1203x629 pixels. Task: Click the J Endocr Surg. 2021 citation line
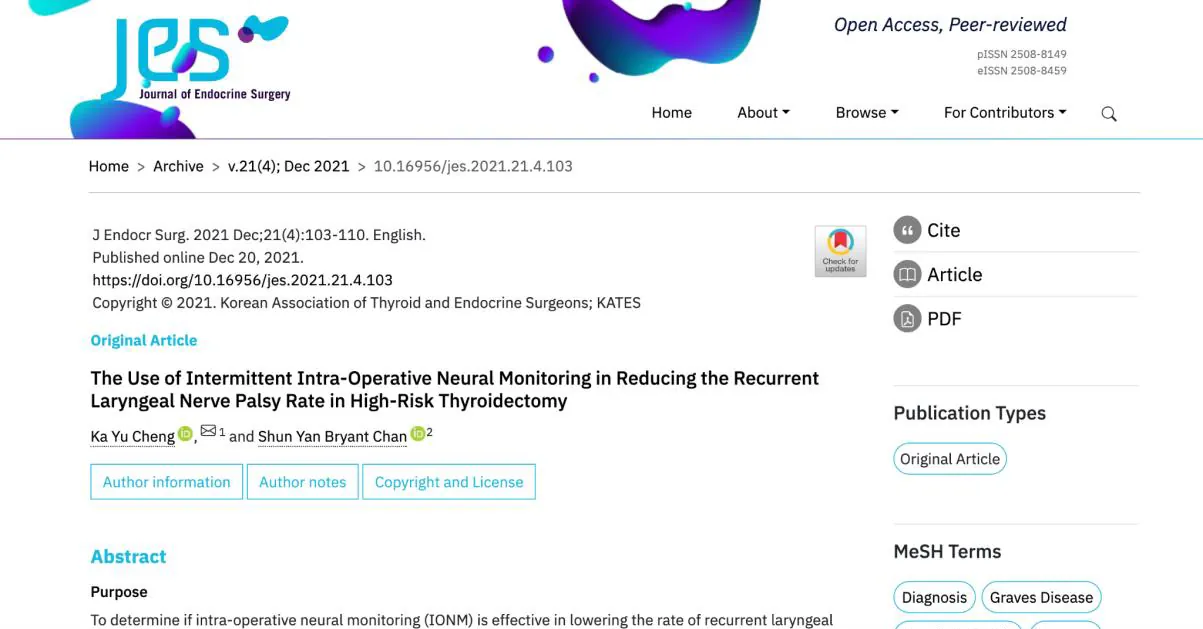click(259, 235)
